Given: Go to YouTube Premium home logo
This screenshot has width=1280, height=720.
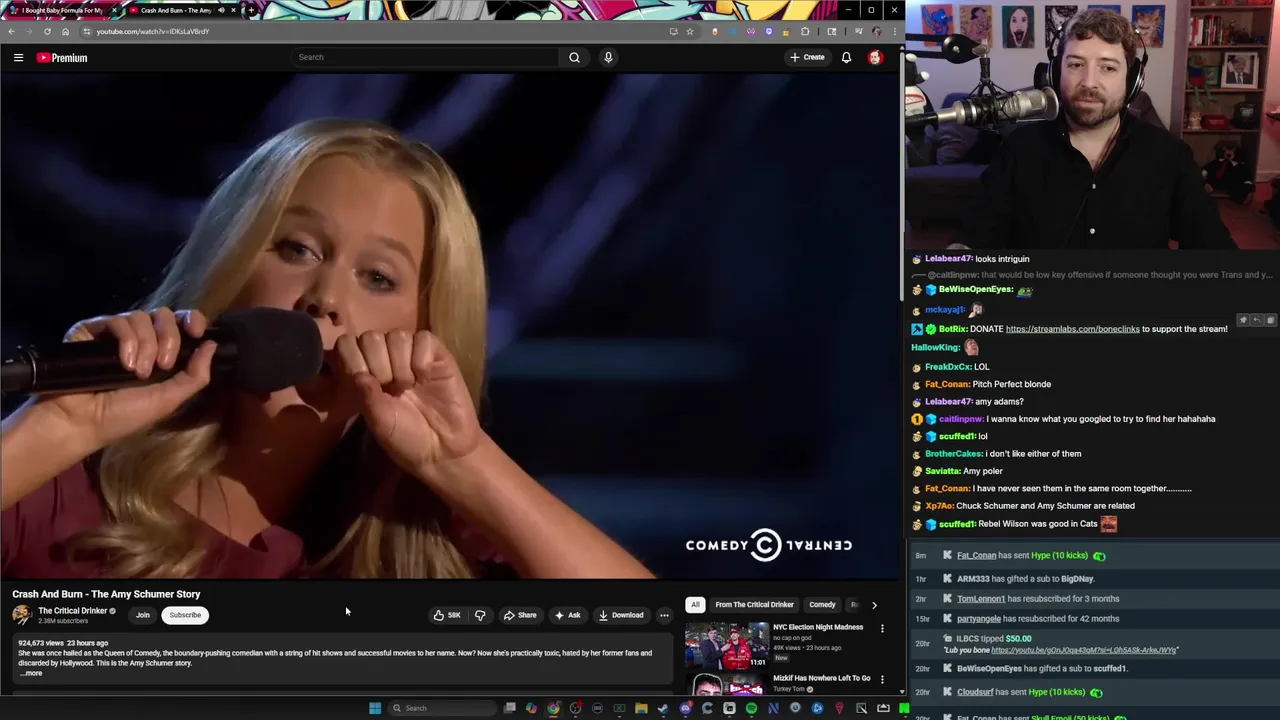Looking at the screenshot, I should click(x=62, y=57).
